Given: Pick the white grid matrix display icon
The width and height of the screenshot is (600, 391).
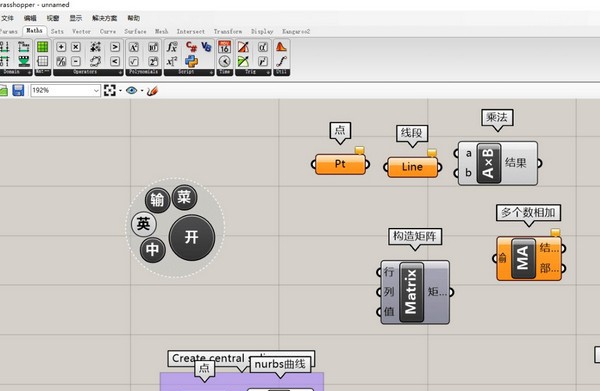Looking at the screenshot, I should tap(42, 61).
